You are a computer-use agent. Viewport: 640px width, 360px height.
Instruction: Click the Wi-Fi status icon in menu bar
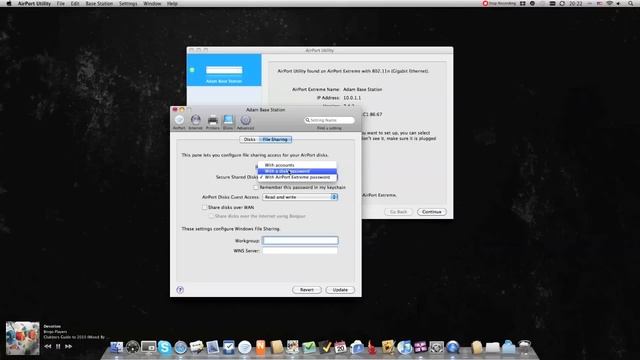click(609, 3)
